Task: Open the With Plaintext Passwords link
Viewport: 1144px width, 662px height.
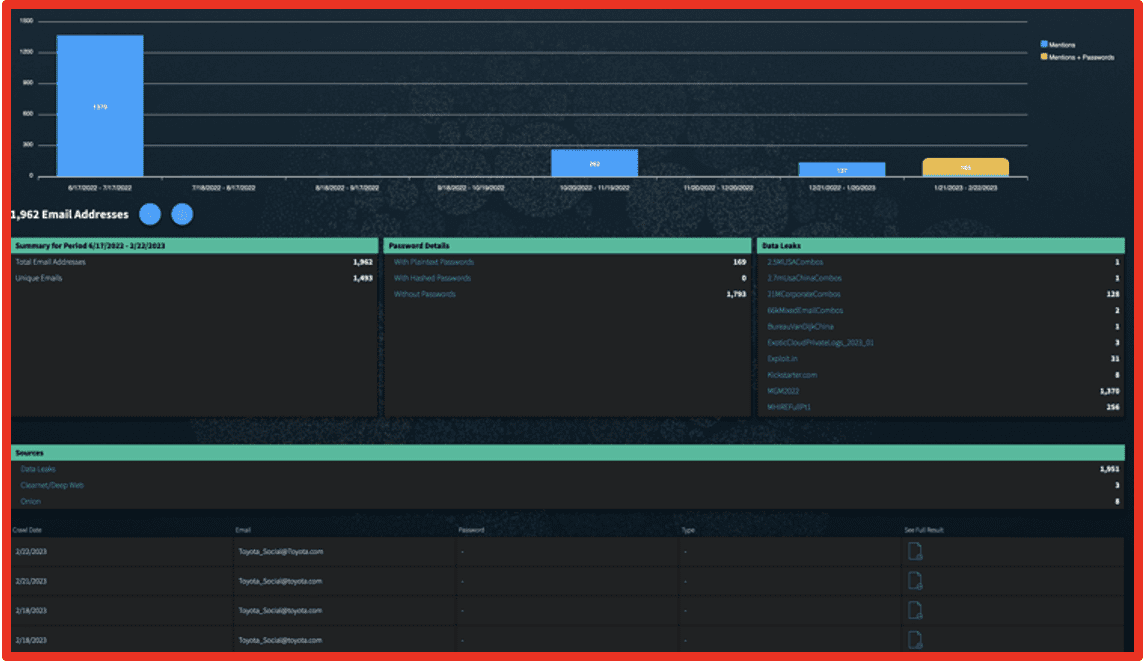Action: tap(434, 262)
